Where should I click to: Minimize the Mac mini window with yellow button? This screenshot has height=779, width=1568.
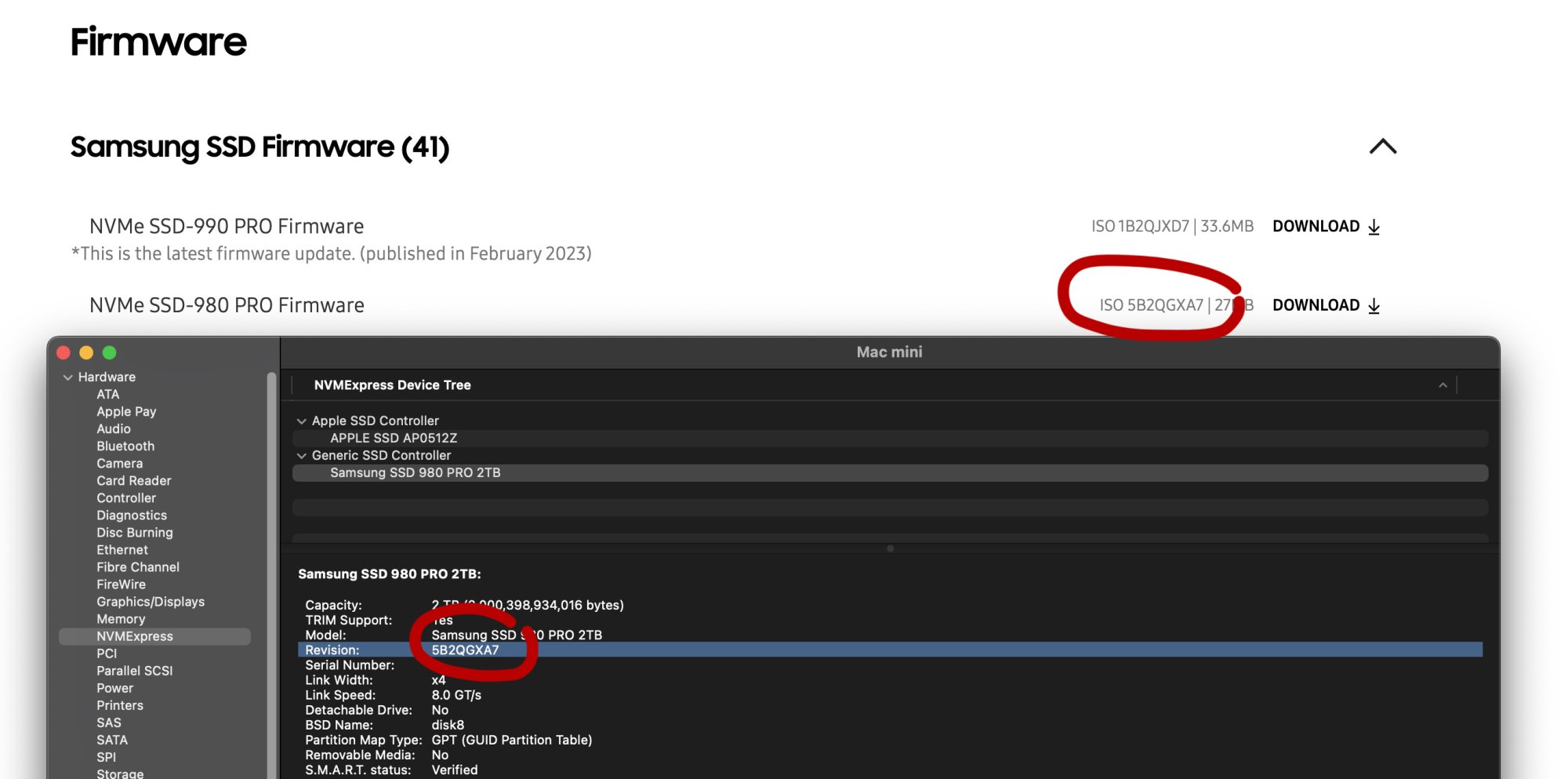pyautogui.click(x=86, y=353)
